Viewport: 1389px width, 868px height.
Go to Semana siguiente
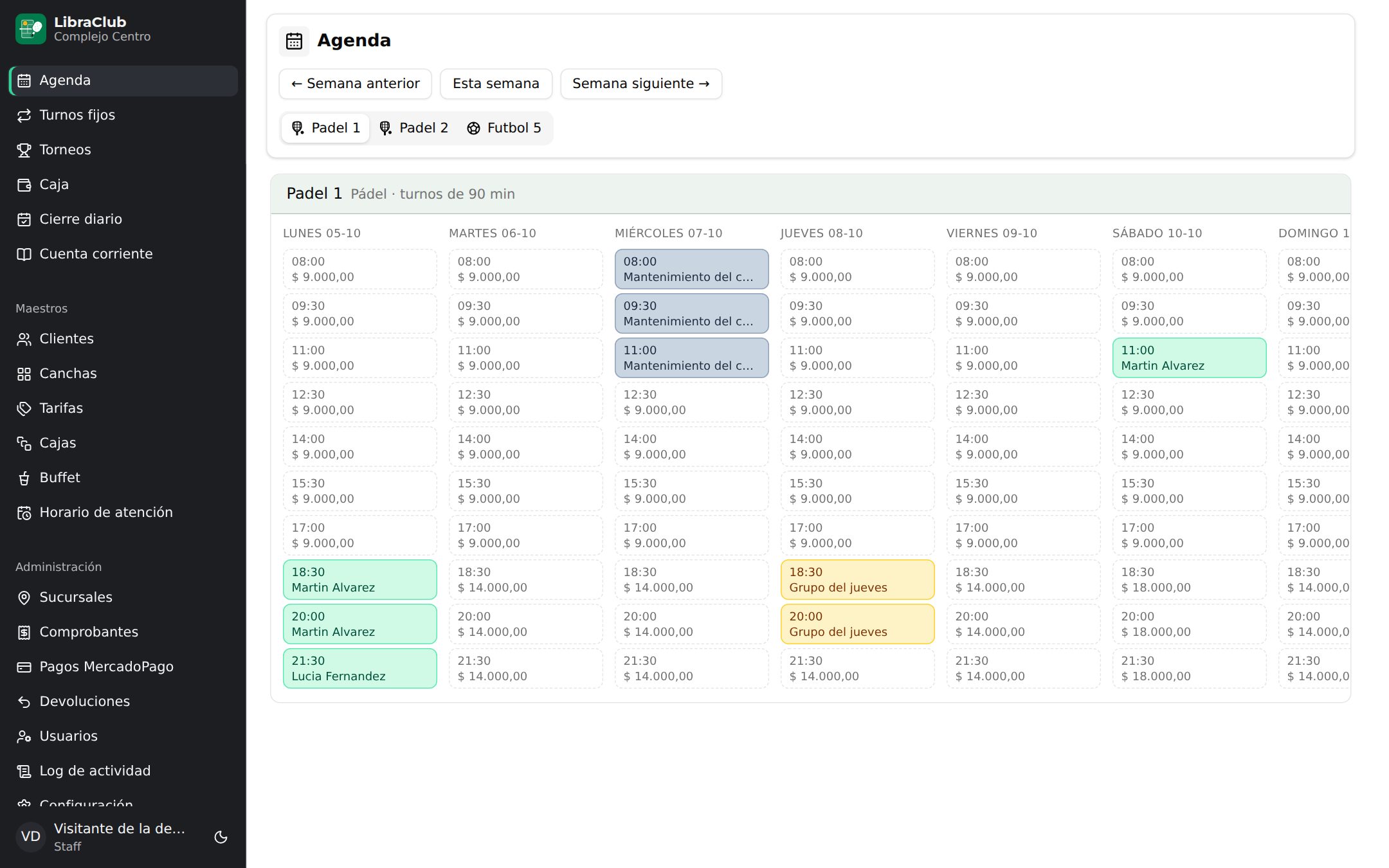(x=641, y=84)
